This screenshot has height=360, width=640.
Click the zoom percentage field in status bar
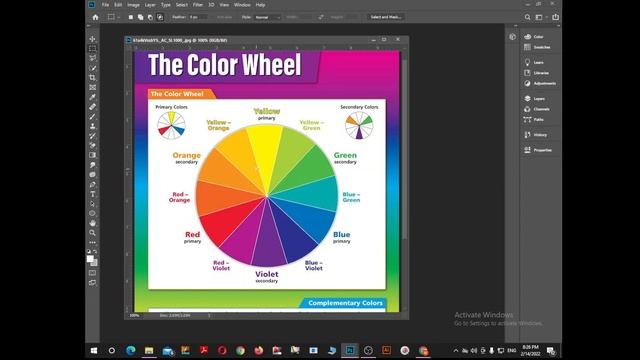(134, 316)
